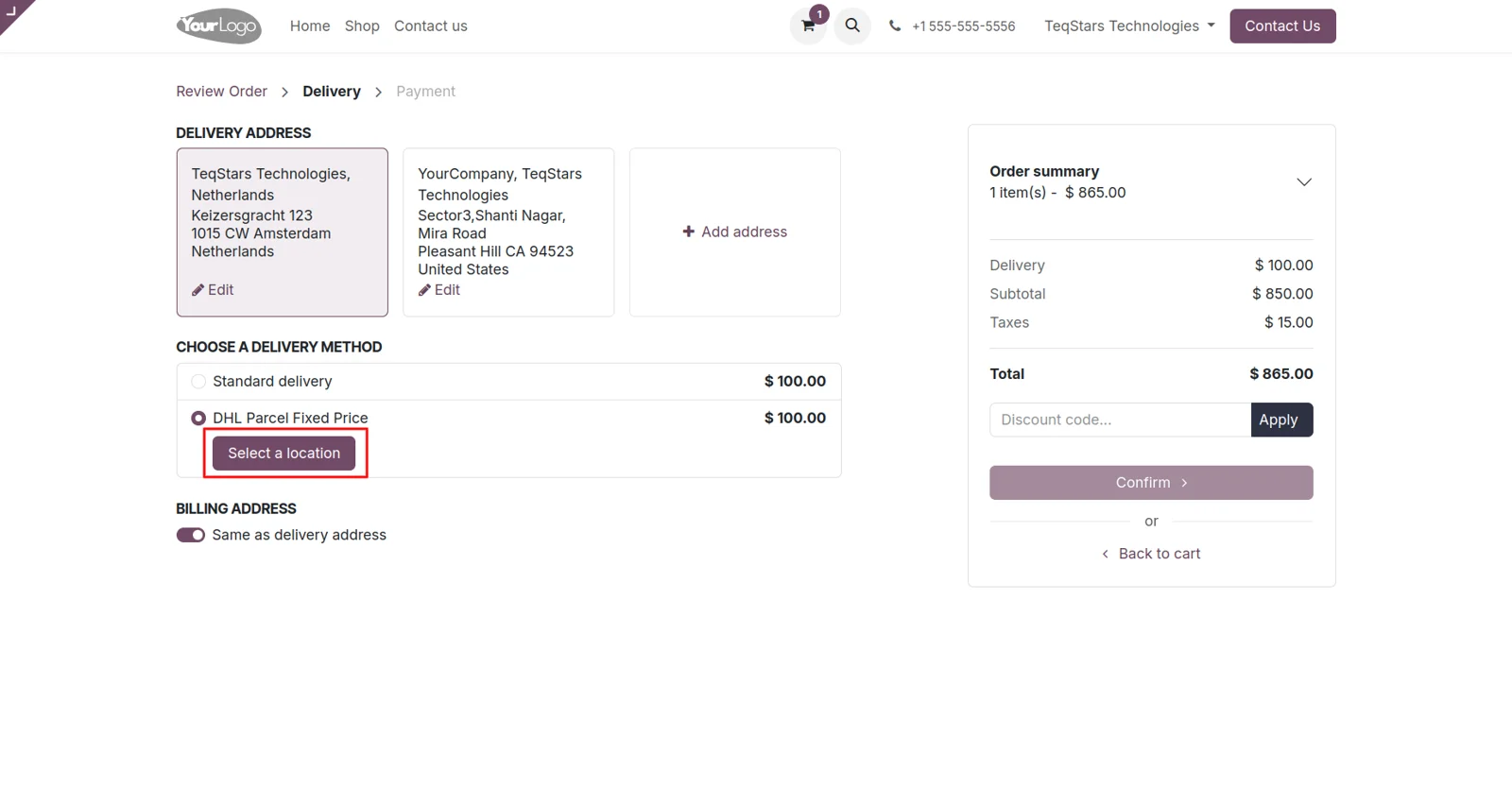Select the TeqStars Netherlands address card
Image resolution: width=1512 pixels, height=789 pixels.
[x=282, y=232]
